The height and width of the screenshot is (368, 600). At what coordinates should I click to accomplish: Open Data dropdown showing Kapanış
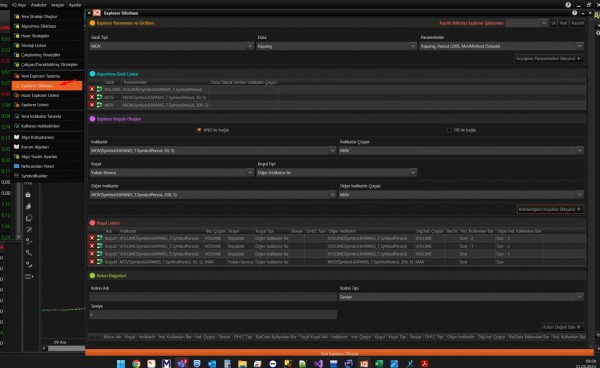click(336, 46)
